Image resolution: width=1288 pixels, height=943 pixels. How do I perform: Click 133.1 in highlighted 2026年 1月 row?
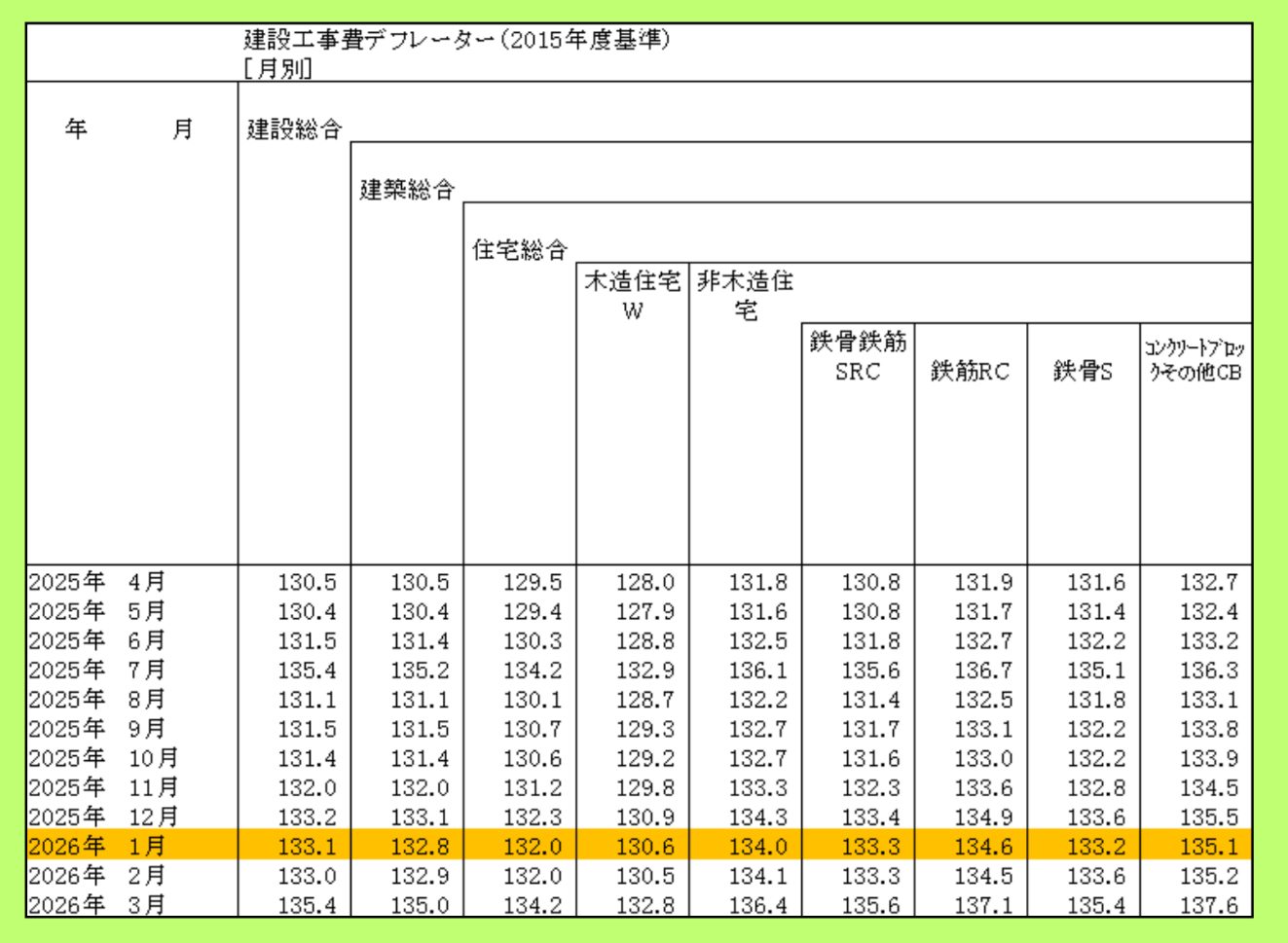tap(307, 847)
